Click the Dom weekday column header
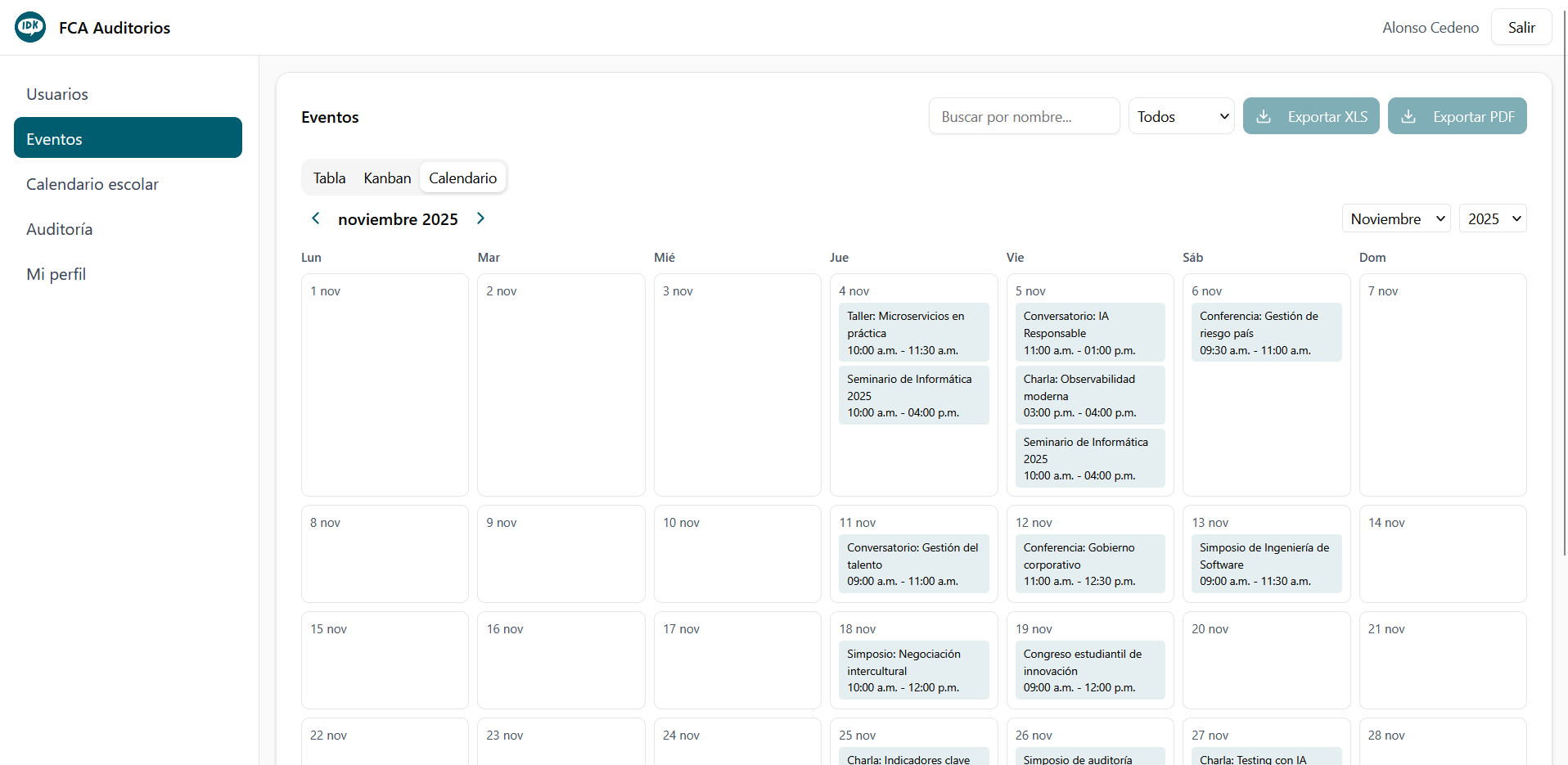This screenshot has width=1568, height=765. coord(1372,257)
